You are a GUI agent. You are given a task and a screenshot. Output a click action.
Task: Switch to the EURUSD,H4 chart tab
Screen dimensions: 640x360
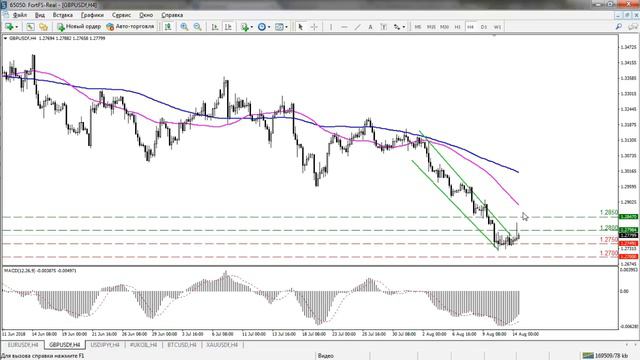[x=23, y=345]
